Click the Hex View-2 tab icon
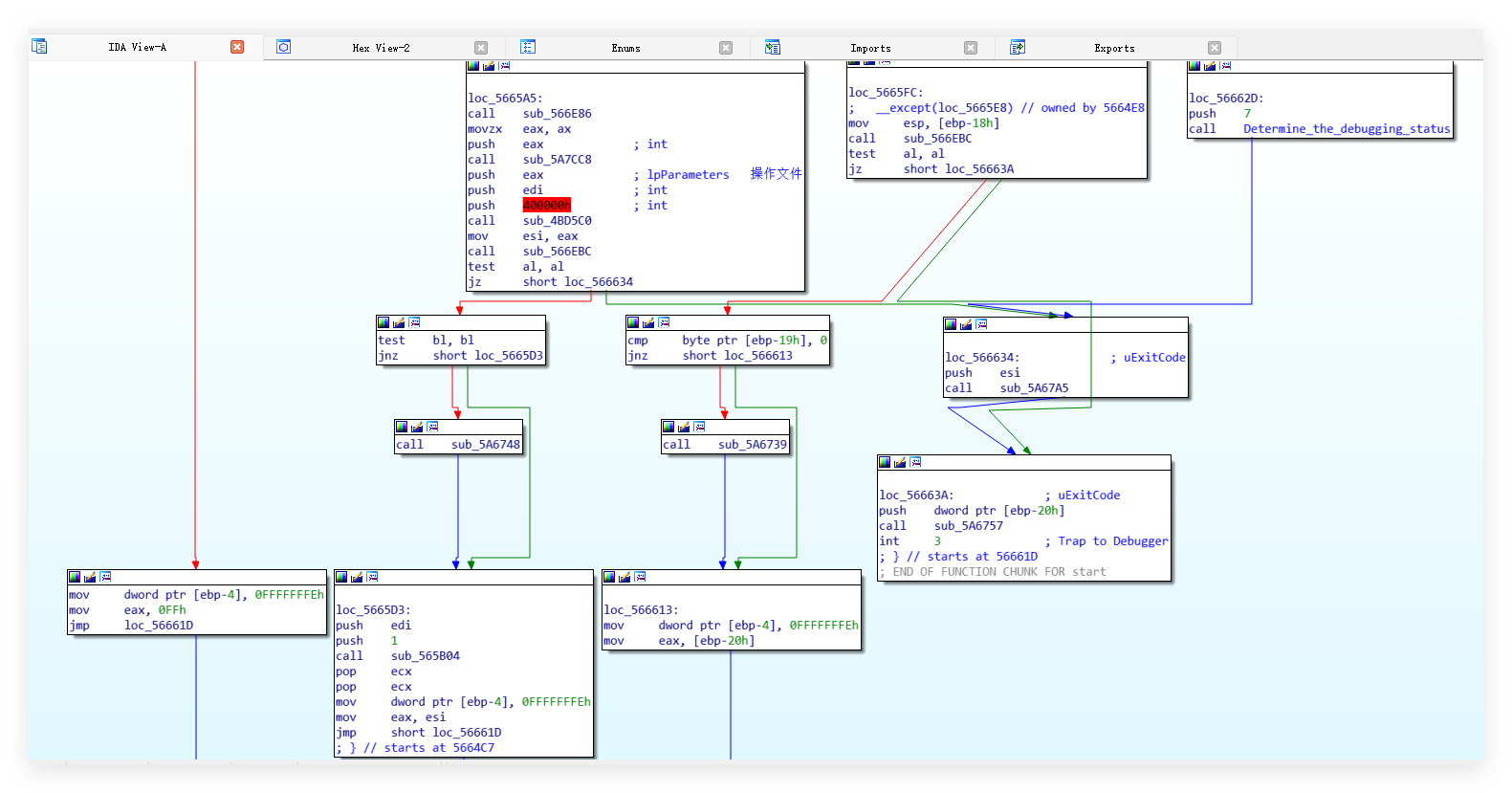 pos(284,47)
